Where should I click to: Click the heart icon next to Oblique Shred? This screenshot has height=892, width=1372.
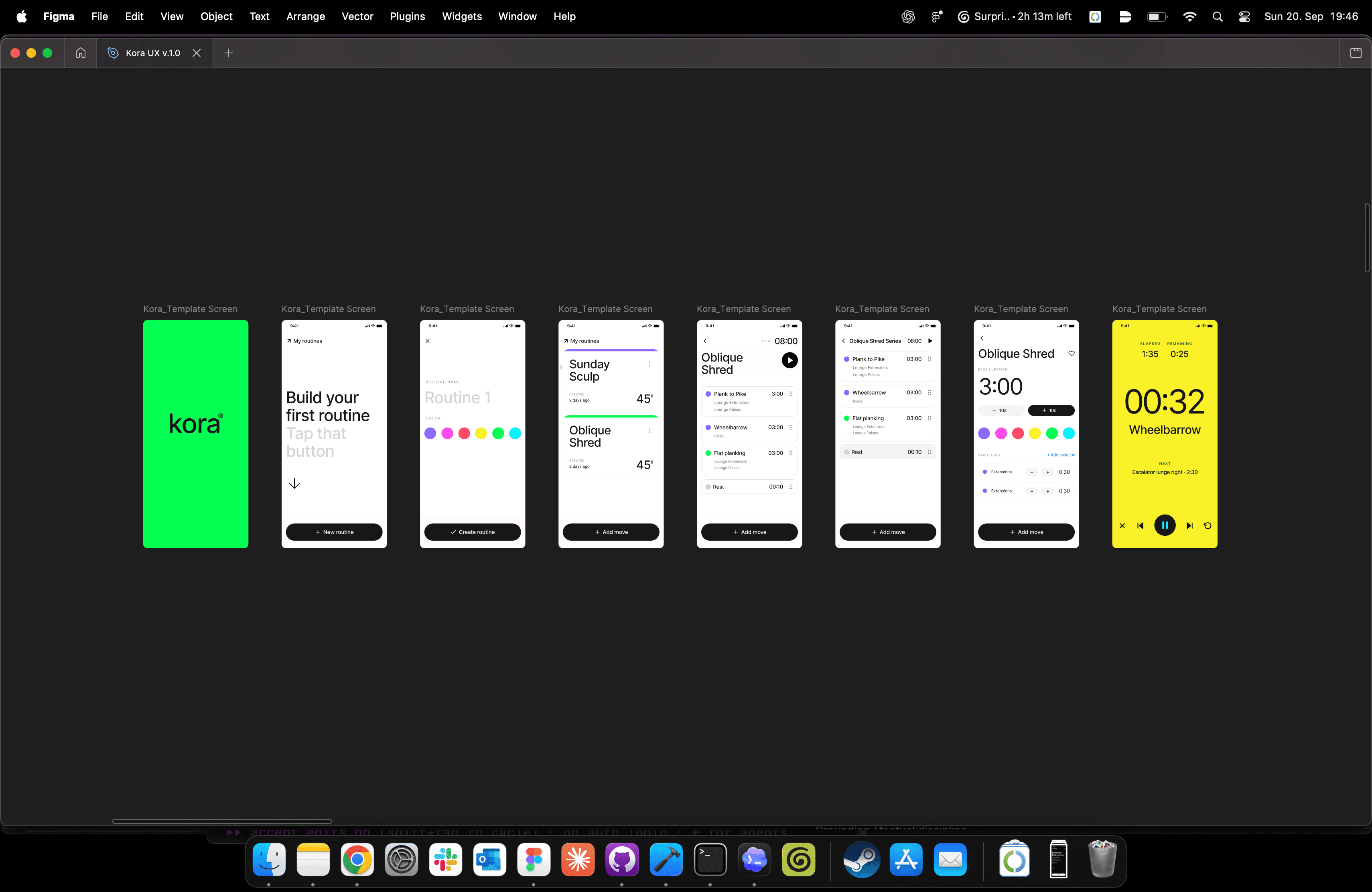click(x=1071, y=354)
